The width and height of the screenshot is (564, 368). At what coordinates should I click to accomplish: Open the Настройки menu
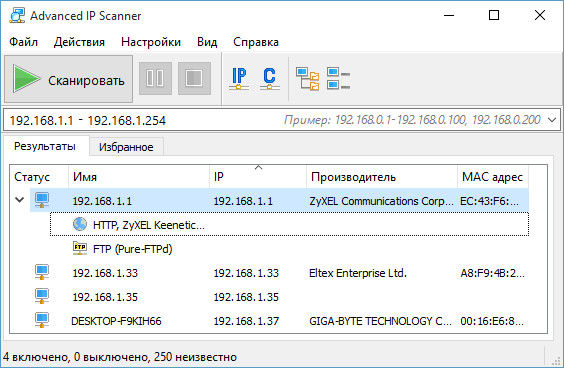tap(151, 42)
